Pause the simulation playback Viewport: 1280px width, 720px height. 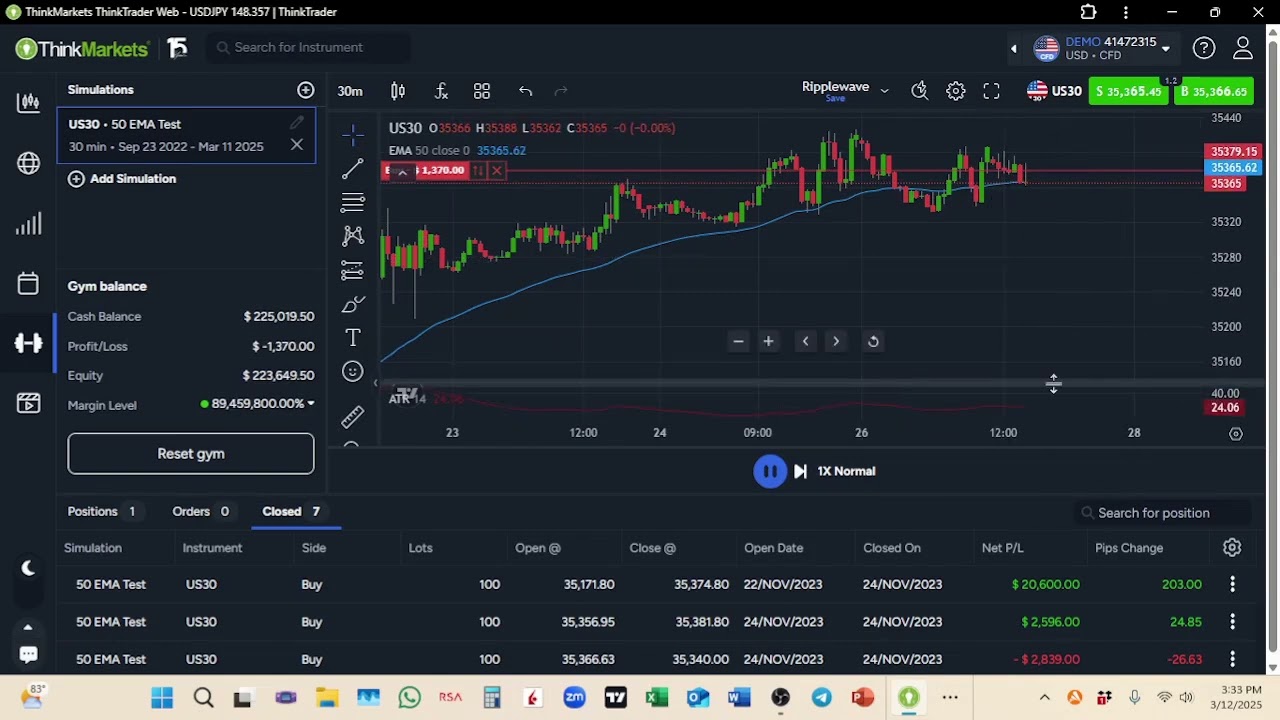click(770, 471)
